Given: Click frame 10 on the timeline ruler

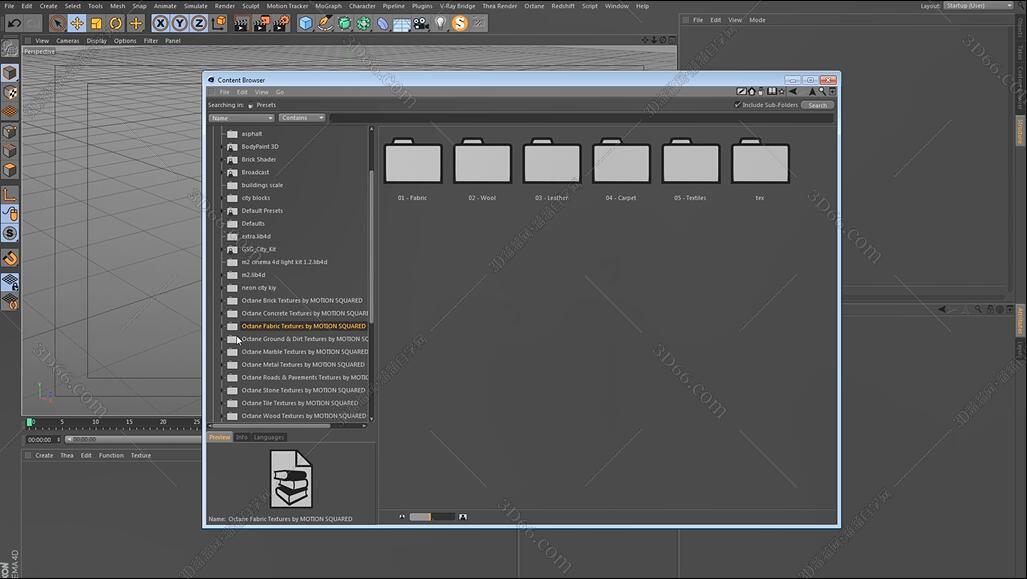Looking at the screenshot, I should pos(96,422).
